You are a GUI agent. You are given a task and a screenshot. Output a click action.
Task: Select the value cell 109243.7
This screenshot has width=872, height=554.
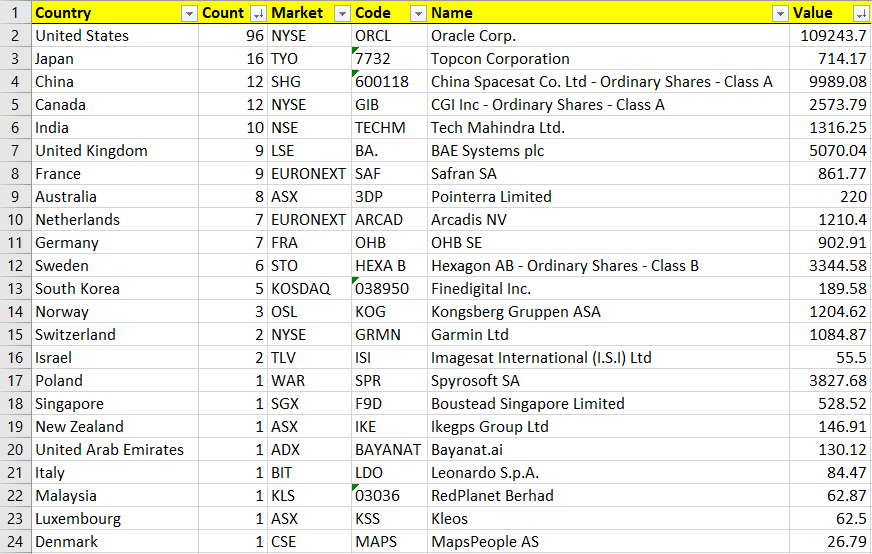tap(831, 36)
